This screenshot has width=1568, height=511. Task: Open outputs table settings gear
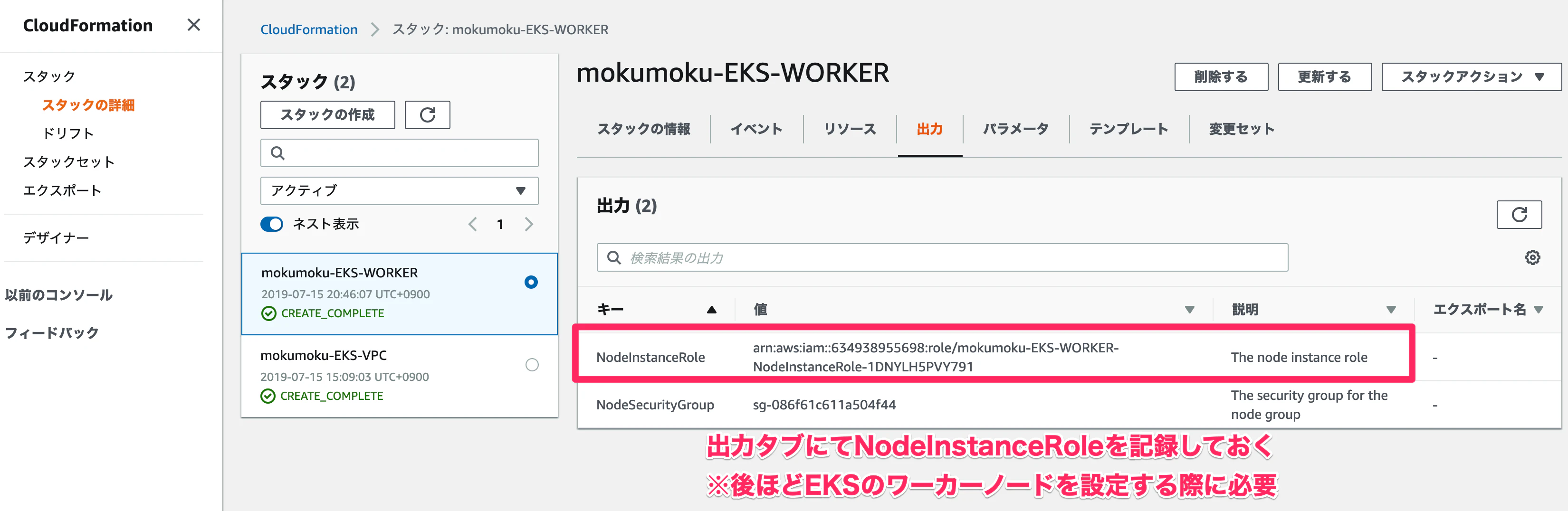[1532, 257]
